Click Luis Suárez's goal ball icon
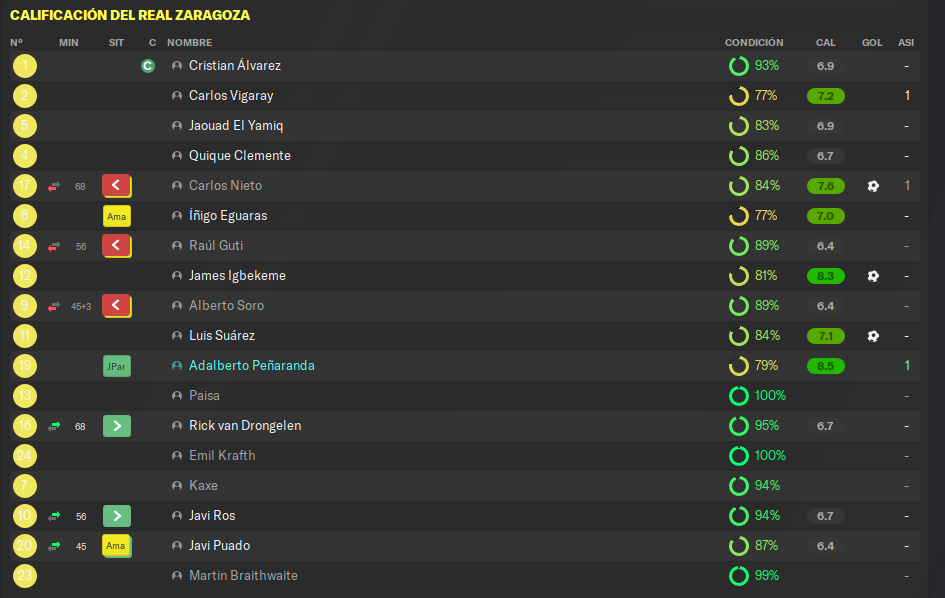The height and width of the screenshot is (598, 945). coord(873,336)
